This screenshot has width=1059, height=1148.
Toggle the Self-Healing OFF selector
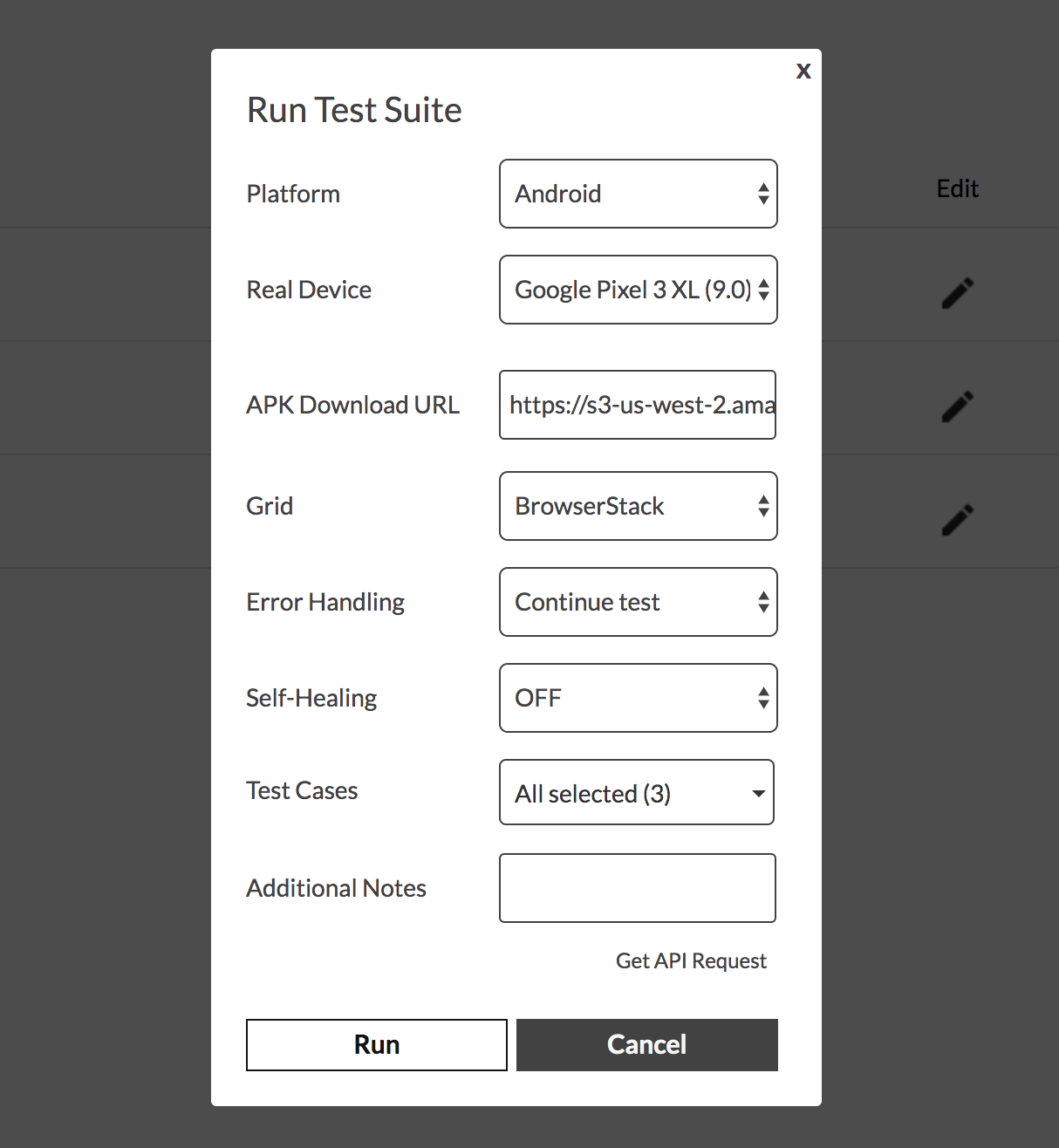coord(638,698)
